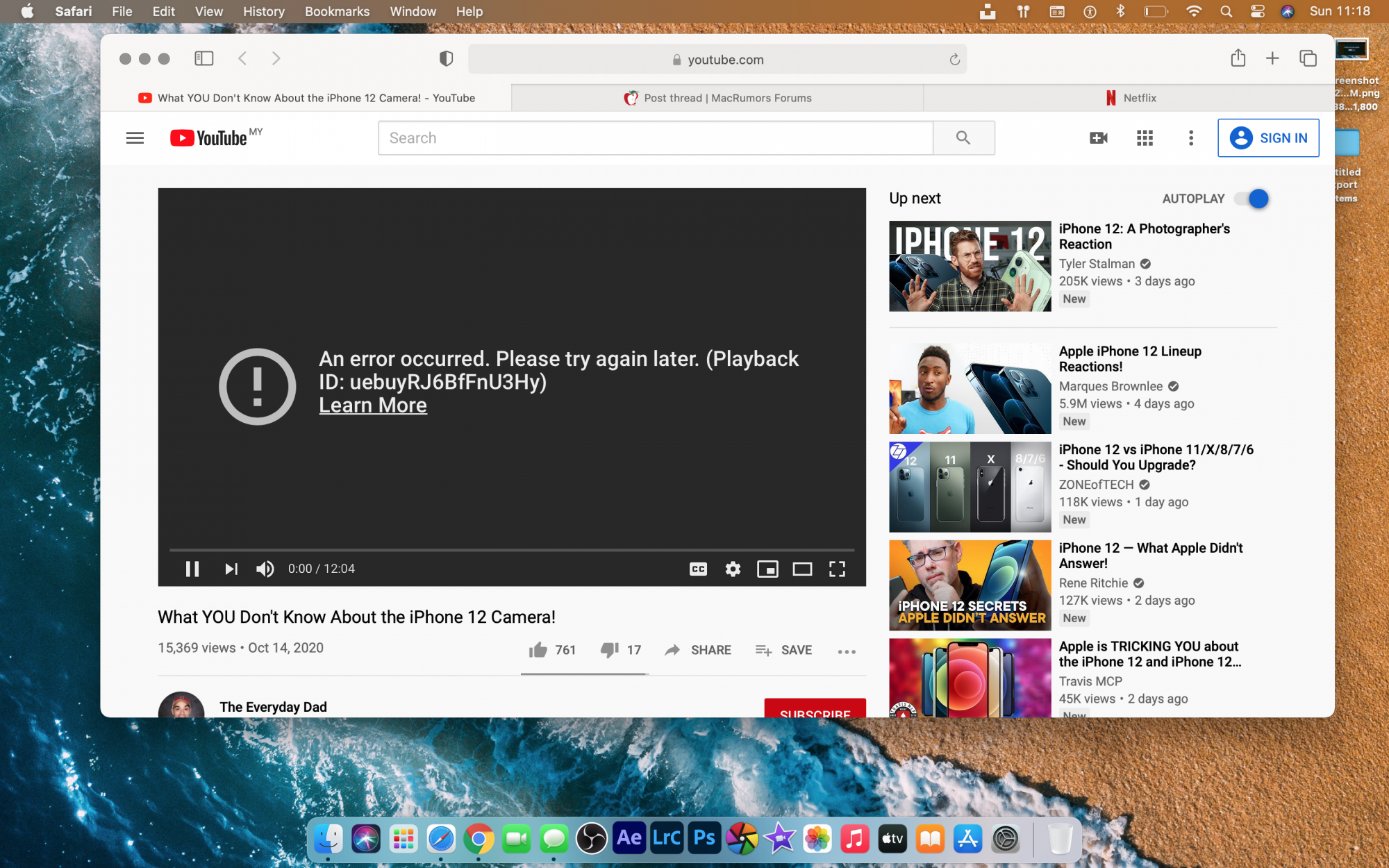The height and width of the screenshot is (868, 1389).
Task: Open After Effects from the Dock
Action: tap(629, 838)
